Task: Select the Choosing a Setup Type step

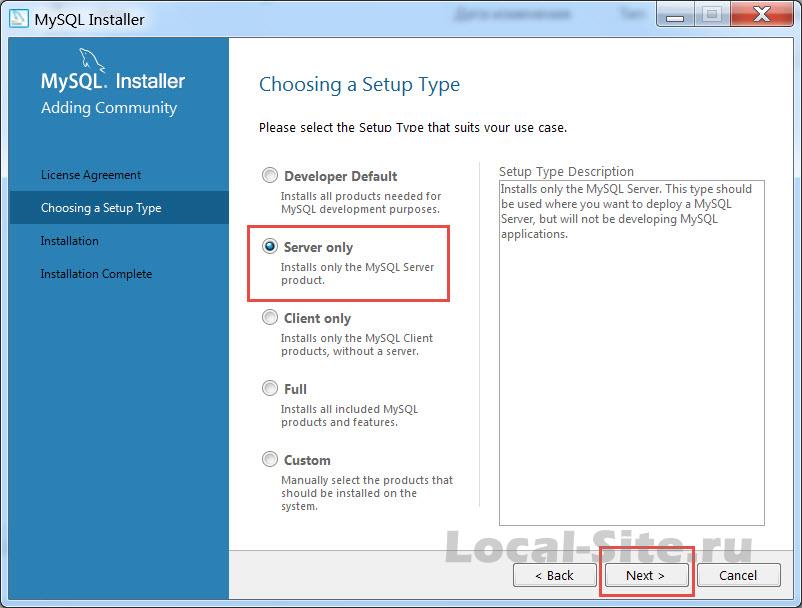Action: 119,208
